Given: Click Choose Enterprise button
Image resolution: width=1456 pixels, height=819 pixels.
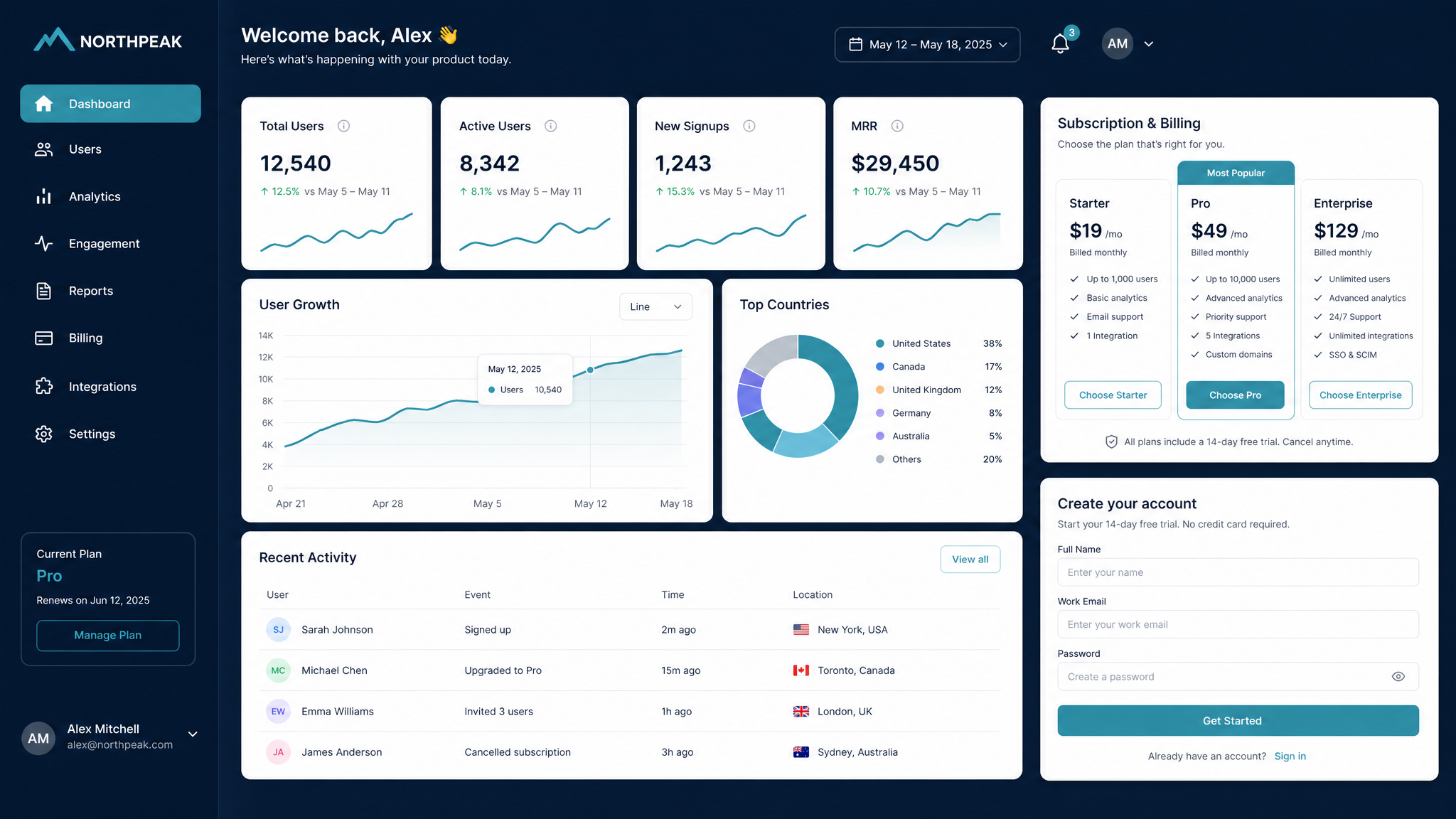Looking at the screenshot, I should tap(1360, 395).
